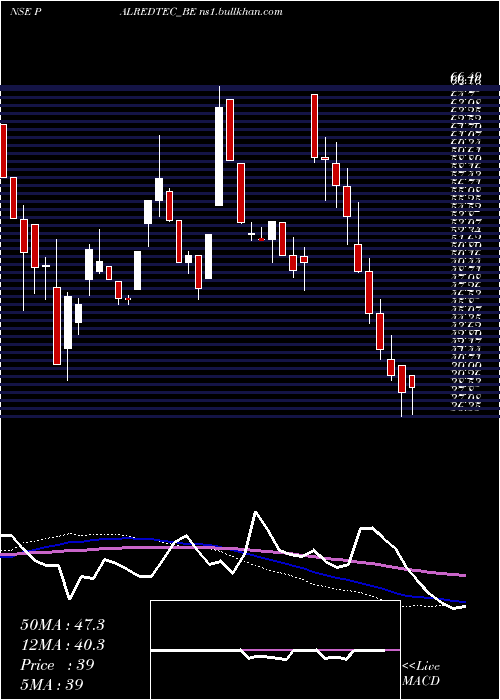Click the 'NSE P' label at top left
Screen dimensions: 500x700
tap(26, 12)
